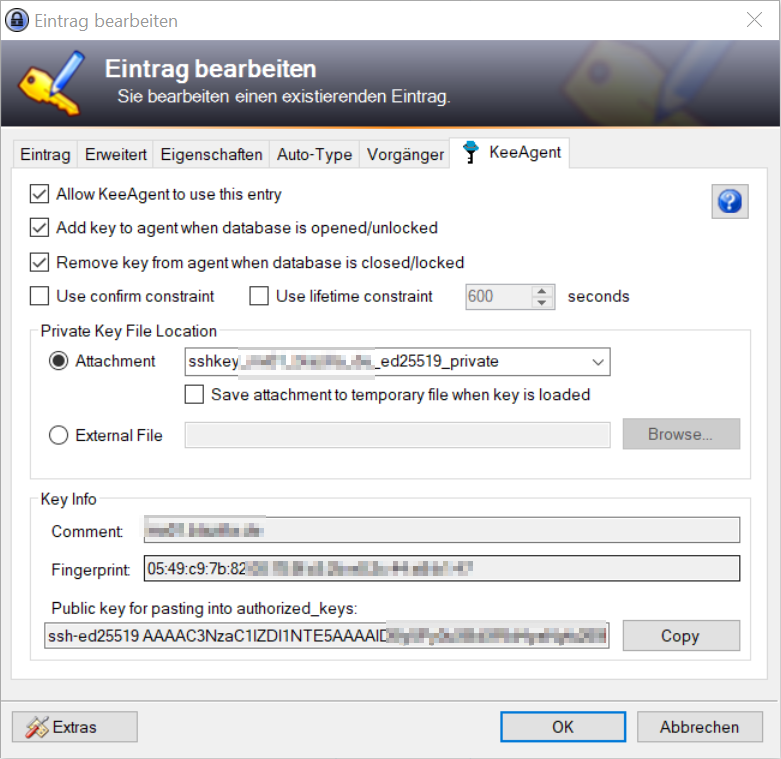This screenshot has height=759, width=781.
Task: Check Save attachment to temporary file option
Action: [x=195, y=395]
